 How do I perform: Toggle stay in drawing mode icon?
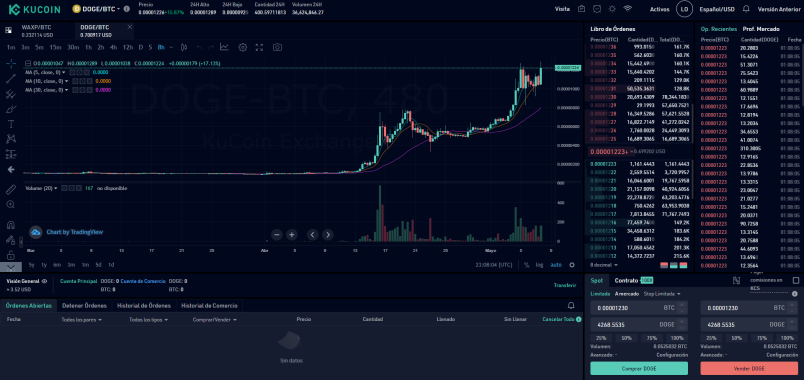[x=11, y=239]
